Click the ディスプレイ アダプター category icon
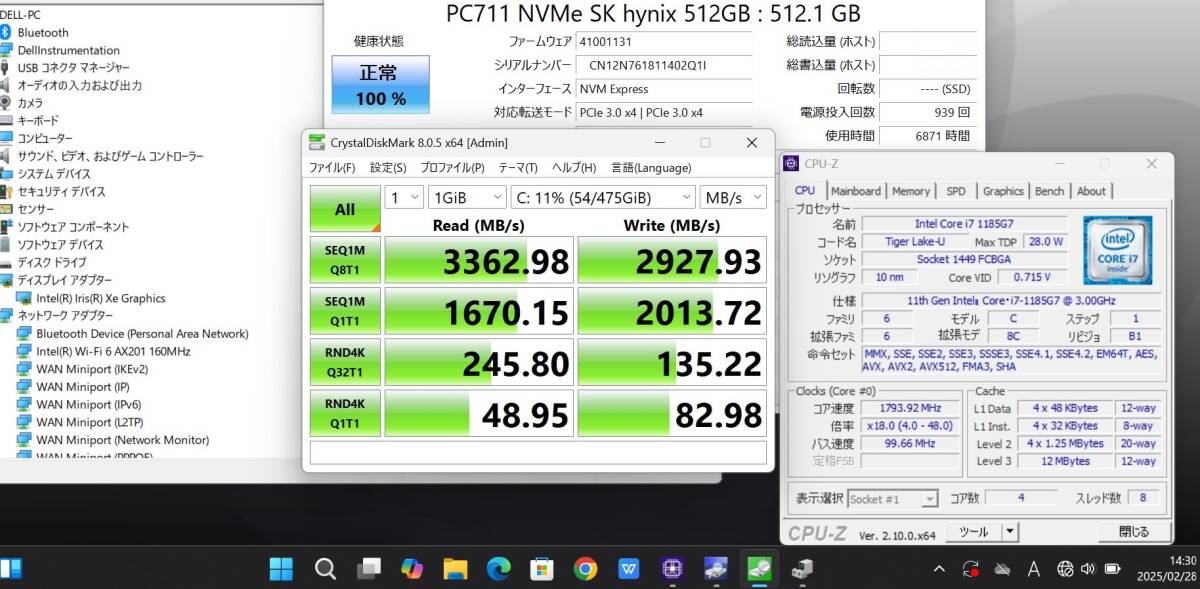This screenshot has width=1200, height=589. [6, 280]
